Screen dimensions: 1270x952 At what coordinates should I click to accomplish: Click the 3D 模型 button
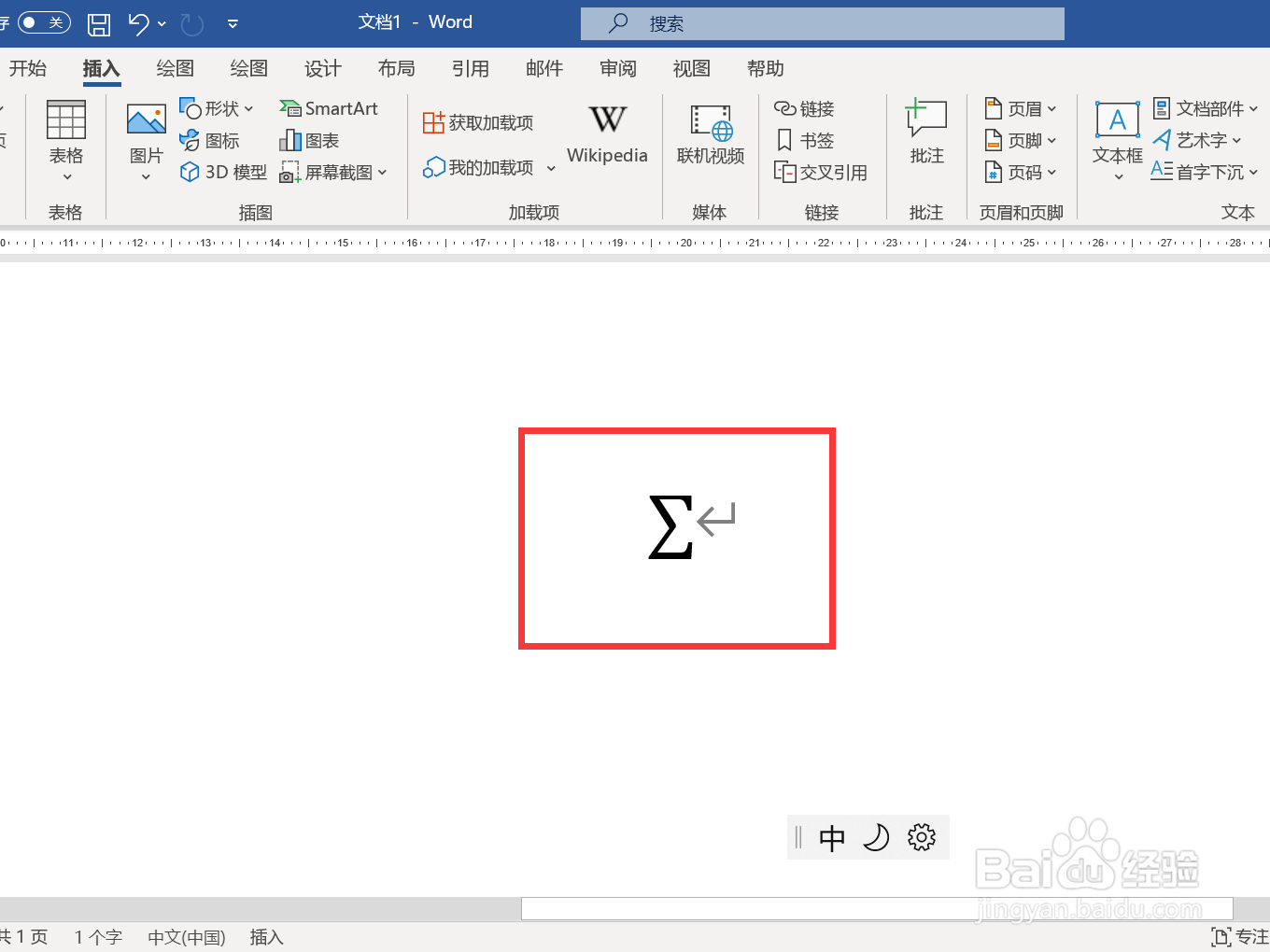point(223,172)
